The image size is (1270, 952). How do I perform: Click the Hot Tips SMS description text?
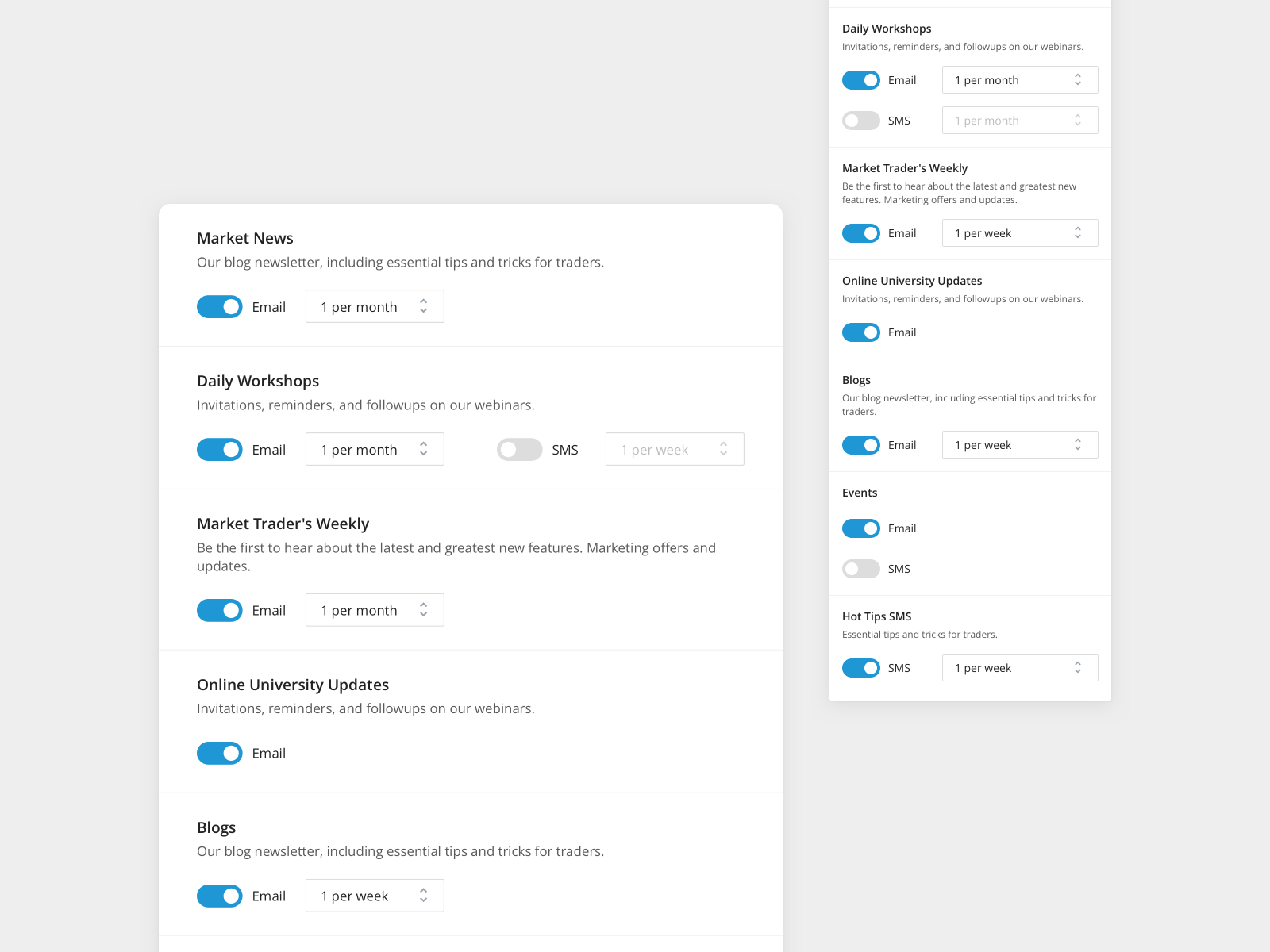pos(920,634)
